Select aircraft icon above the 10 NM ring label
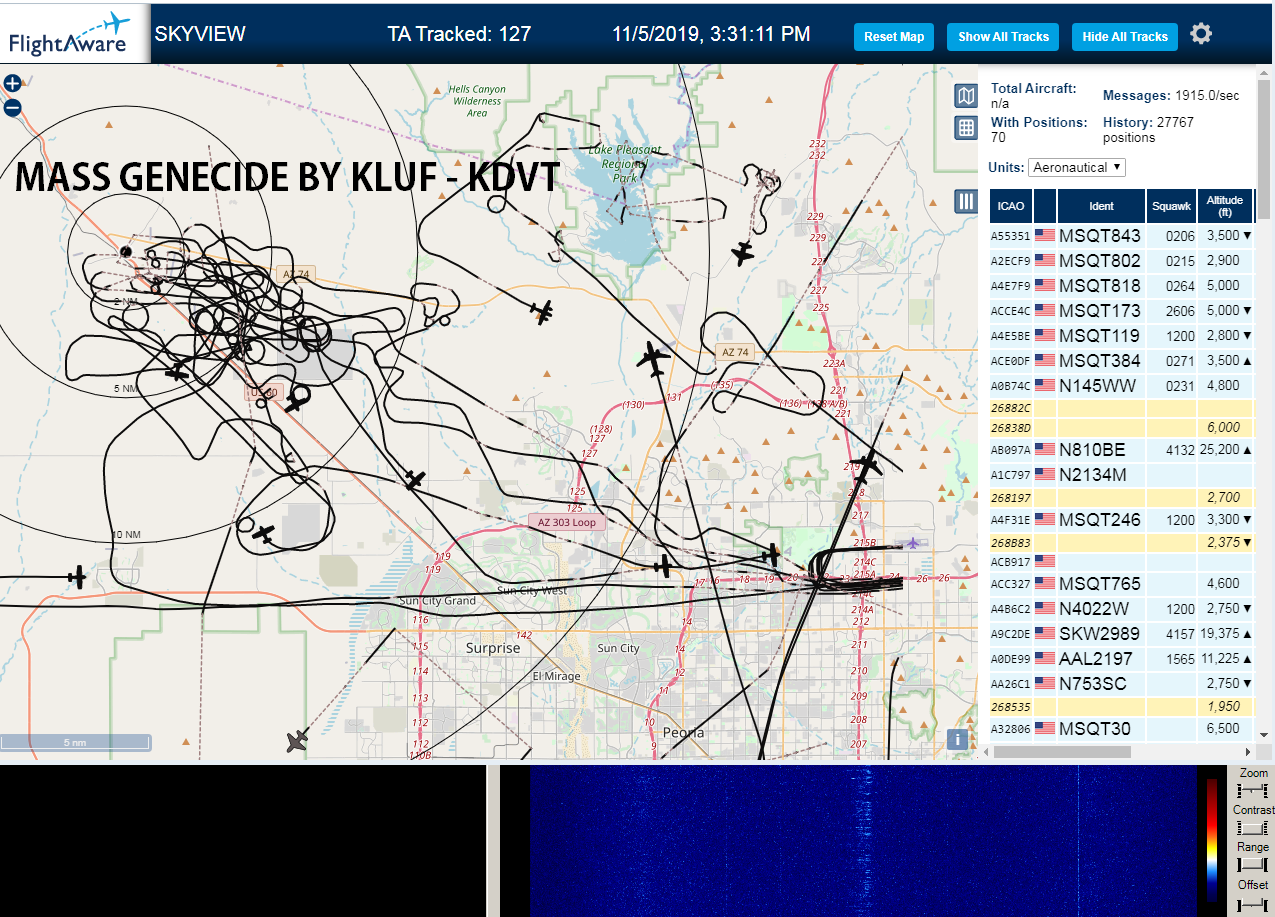 coord(263,534)
